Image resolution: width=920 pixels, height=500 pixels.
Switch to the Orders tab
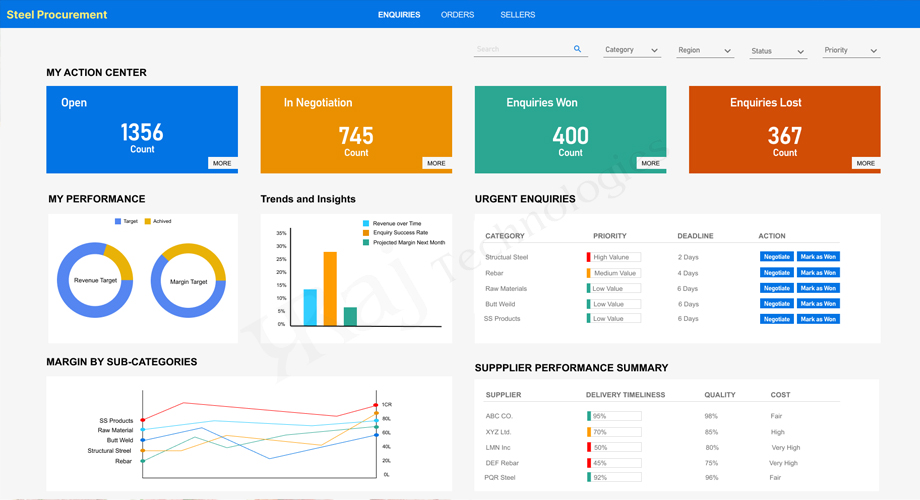[457, 15]
